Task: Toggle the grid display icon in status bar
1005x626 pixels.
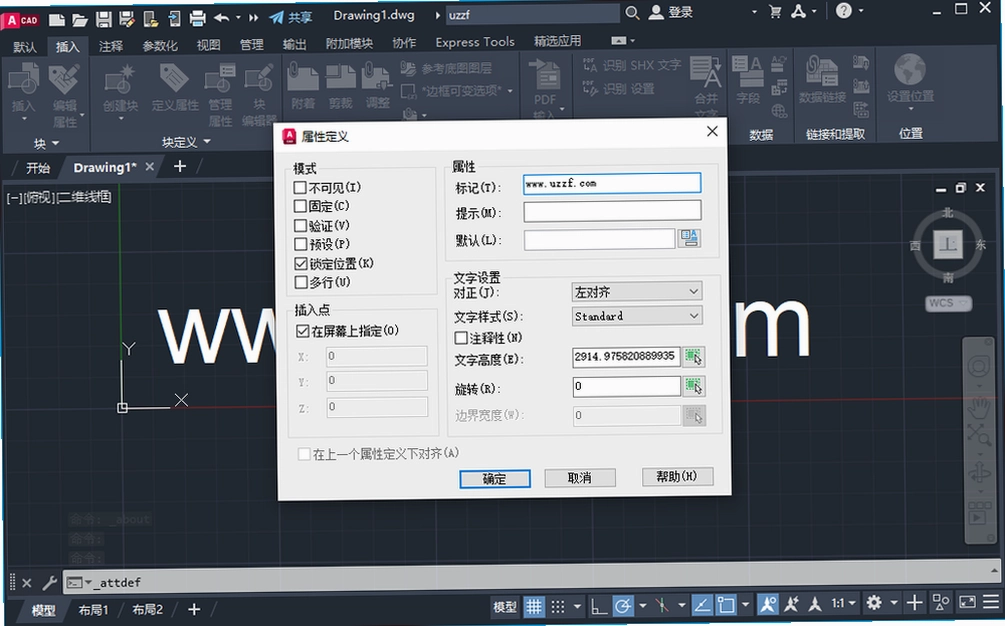Action: coord(533,605)
